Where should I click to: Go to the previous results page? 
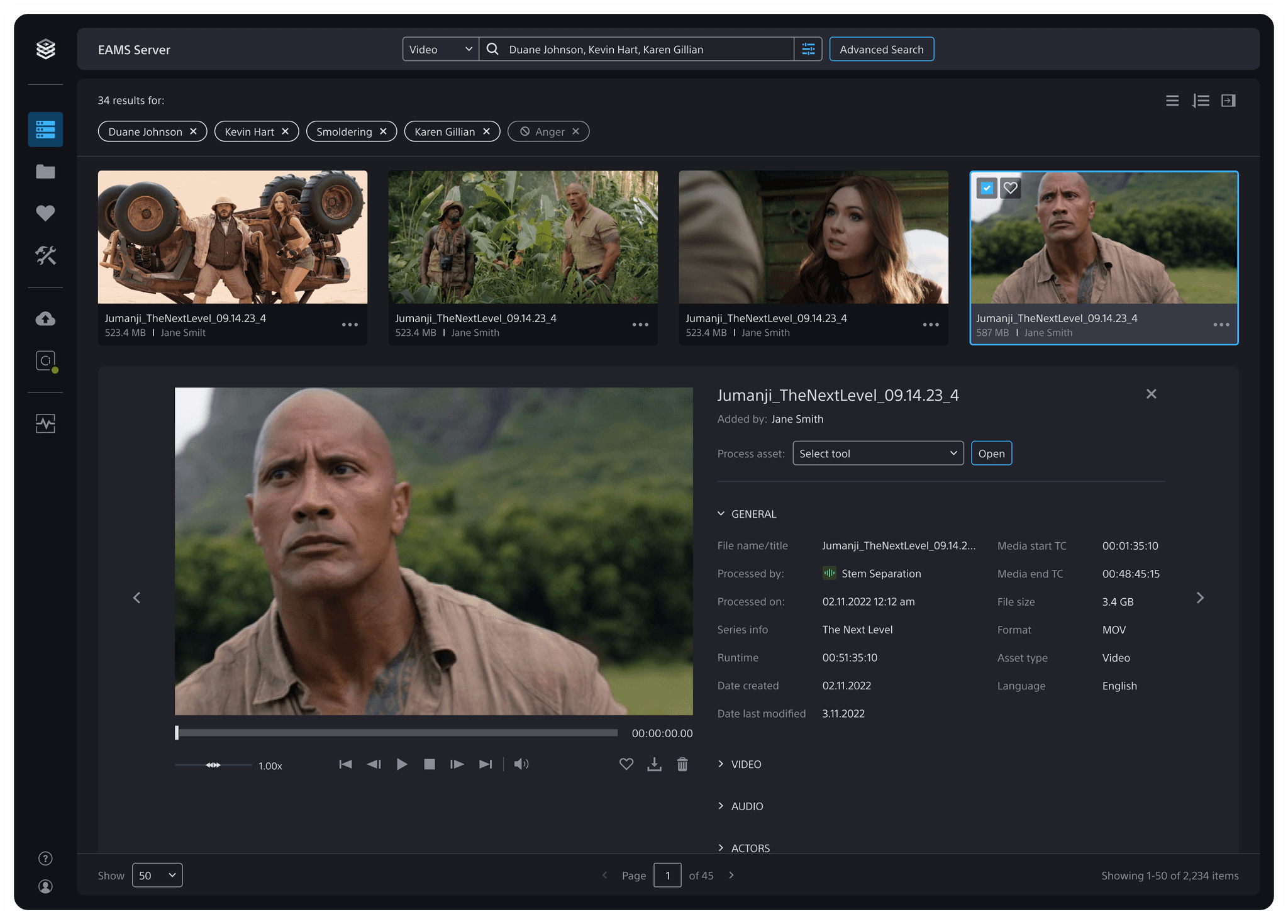pos(605,876)
